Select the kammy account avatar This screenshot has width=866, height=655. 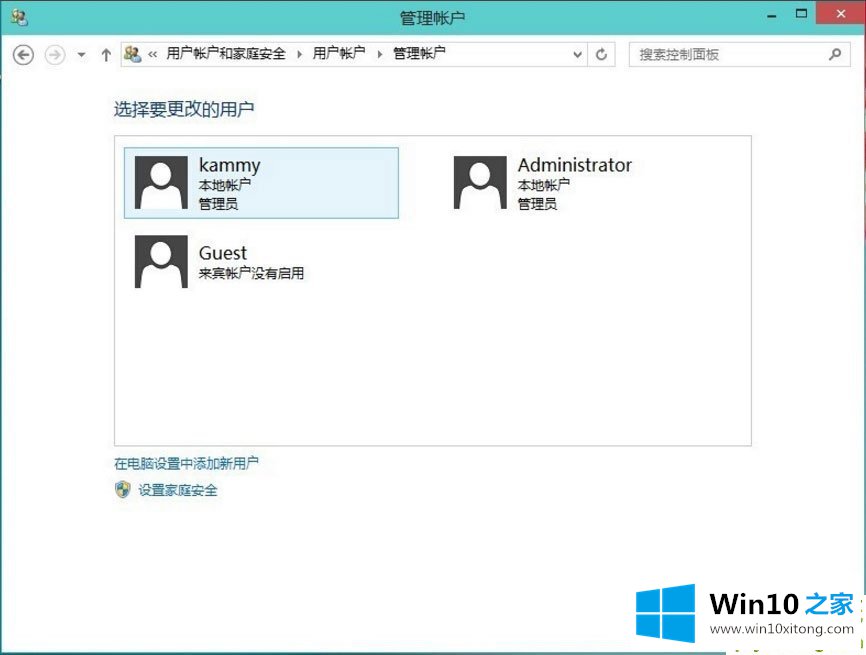click(x=161, y=182)
